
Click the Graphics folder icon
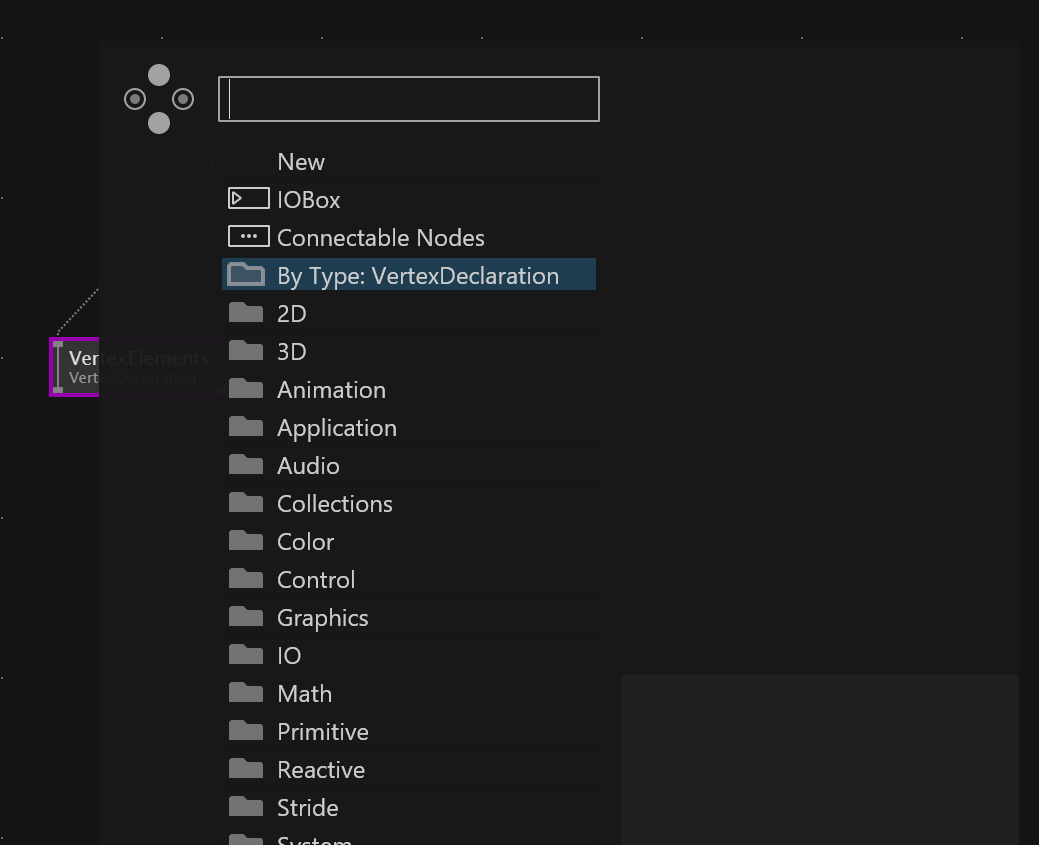[246, 617]
